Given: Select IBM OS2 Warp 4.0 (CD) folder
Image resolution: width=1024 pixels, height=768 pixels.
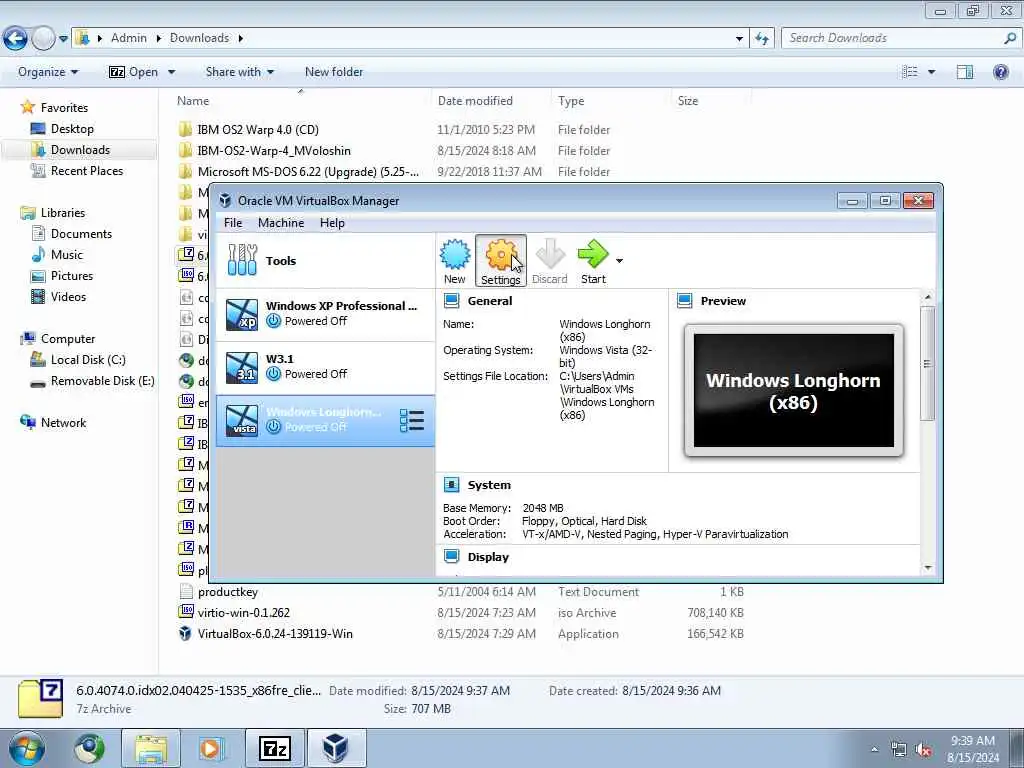Looking at the screenshot, I should (258, 129).
